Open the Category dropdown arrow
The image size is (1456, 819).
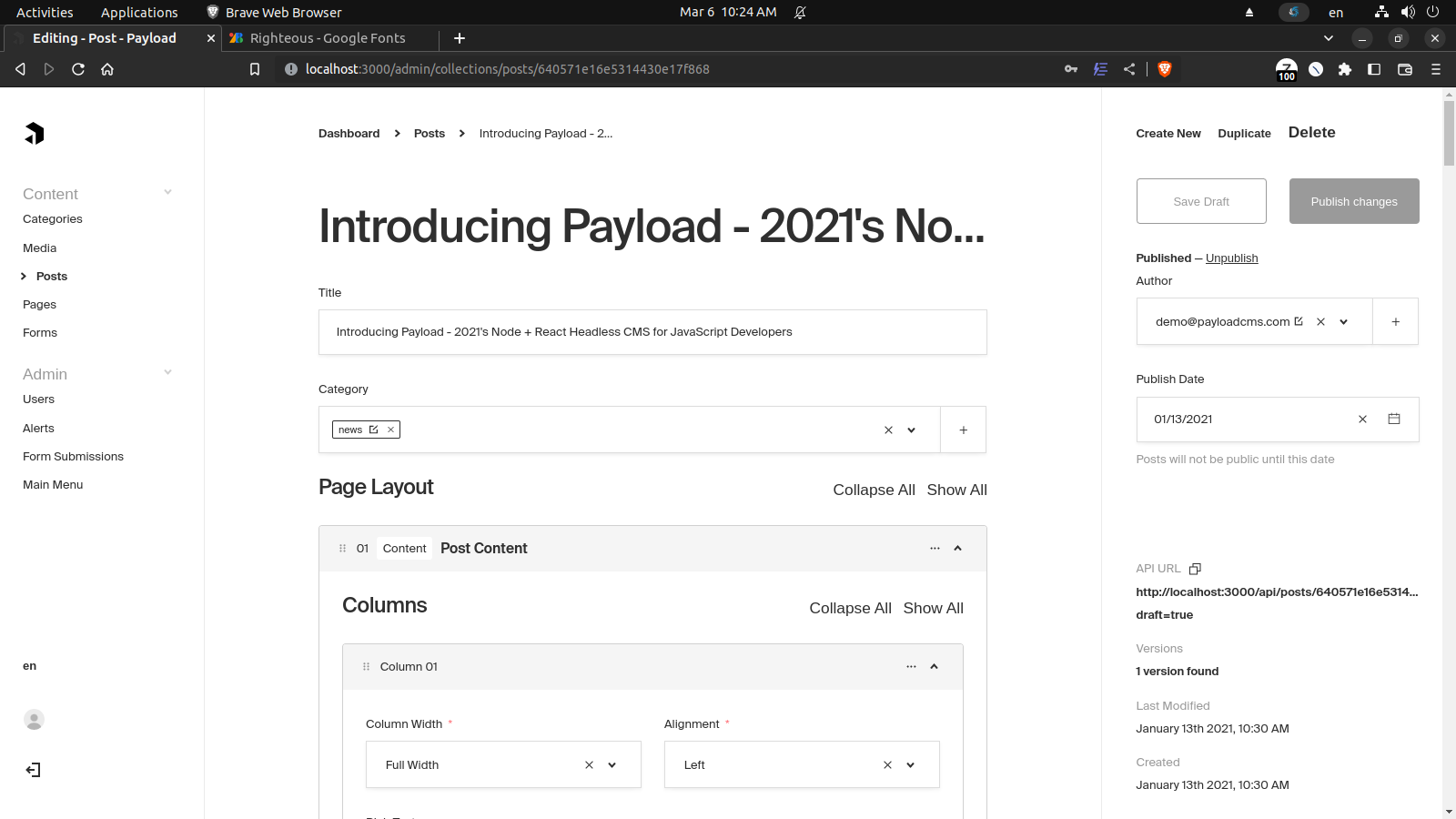[x=911, y=430]
